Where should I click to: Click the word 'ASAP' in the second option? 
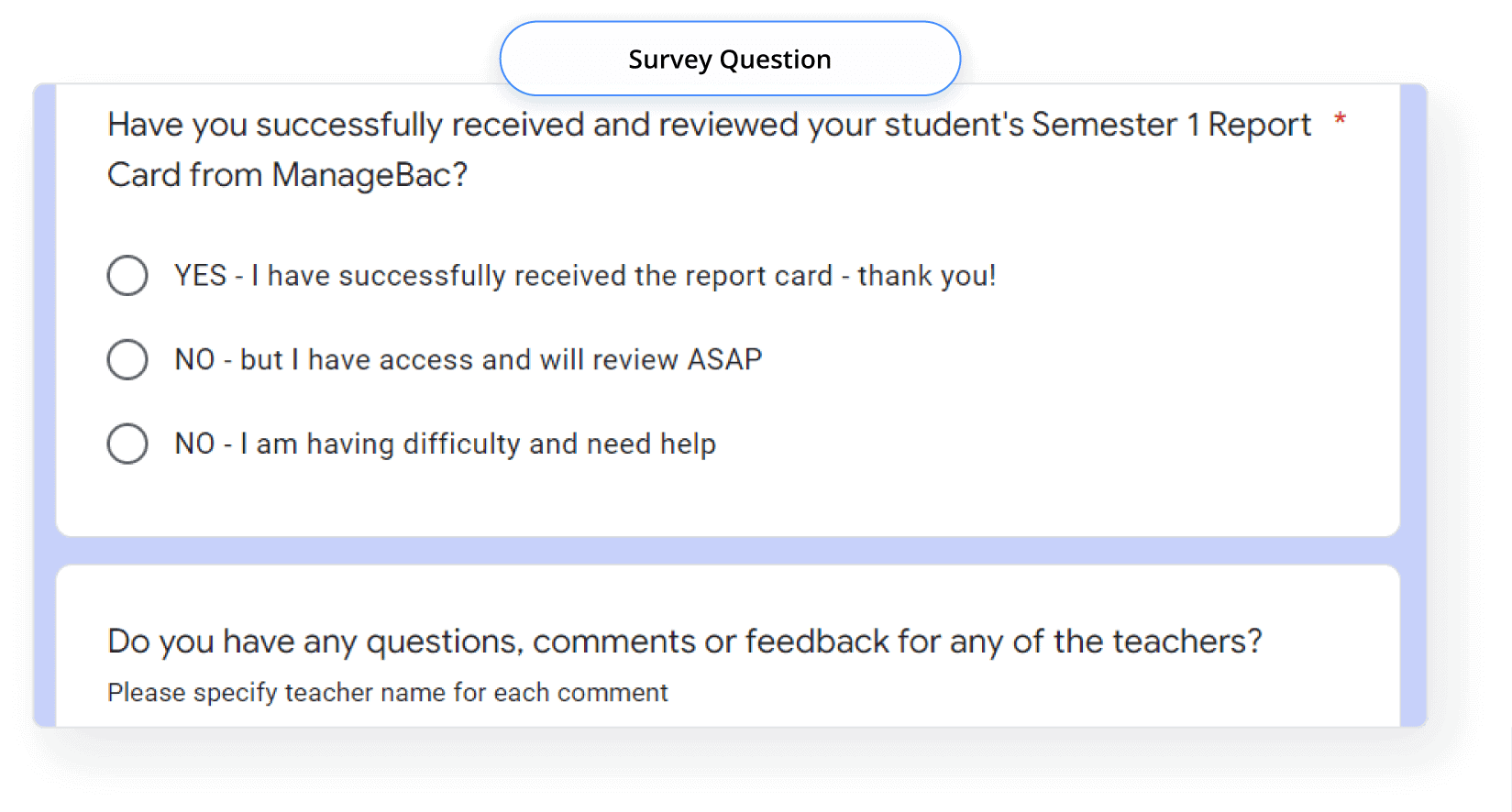tap(724, 360)
